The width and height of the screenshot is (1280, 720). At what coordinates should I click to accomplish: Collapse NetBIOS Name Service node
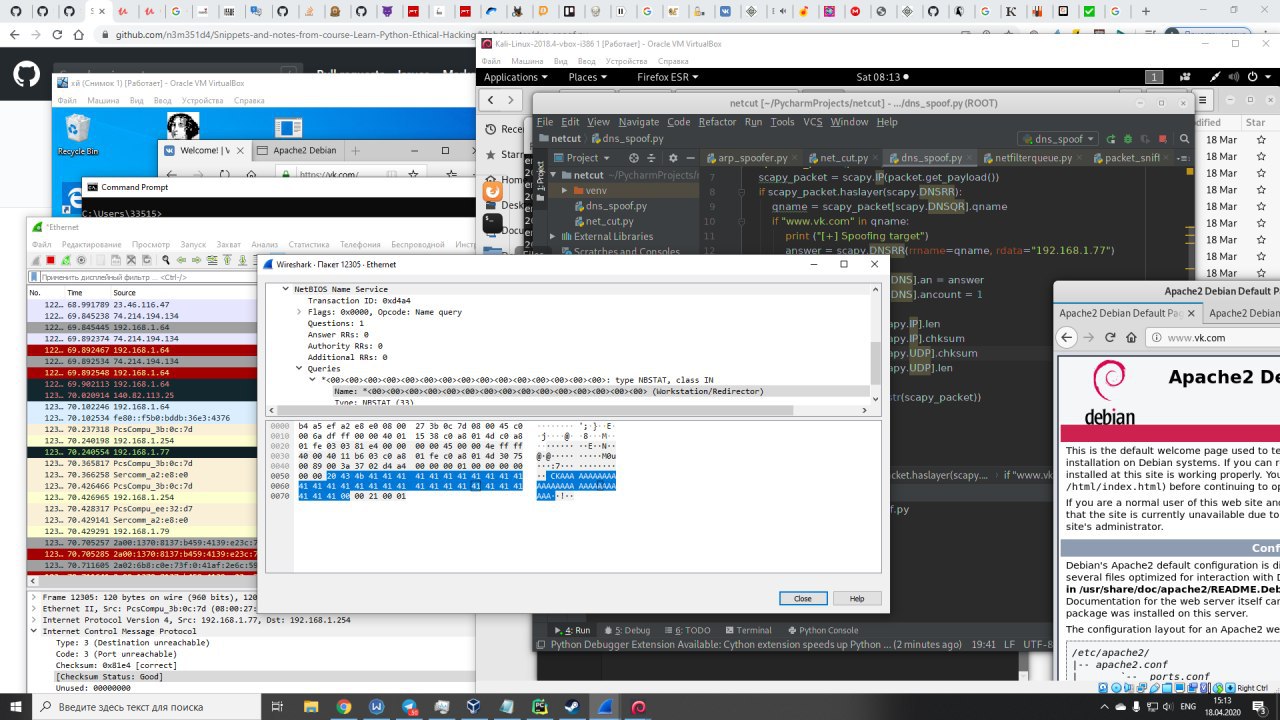tap(285, 289)
